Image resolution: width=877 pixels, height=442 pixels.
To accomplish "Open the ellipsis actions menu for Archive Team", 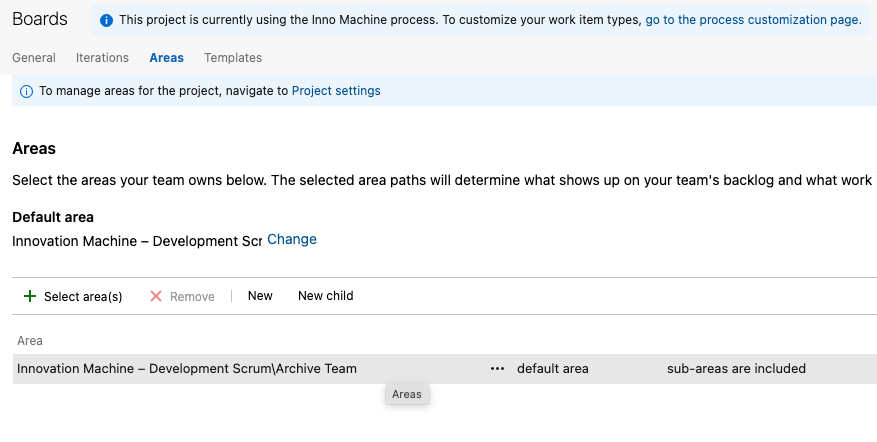I will pos(498,369).
